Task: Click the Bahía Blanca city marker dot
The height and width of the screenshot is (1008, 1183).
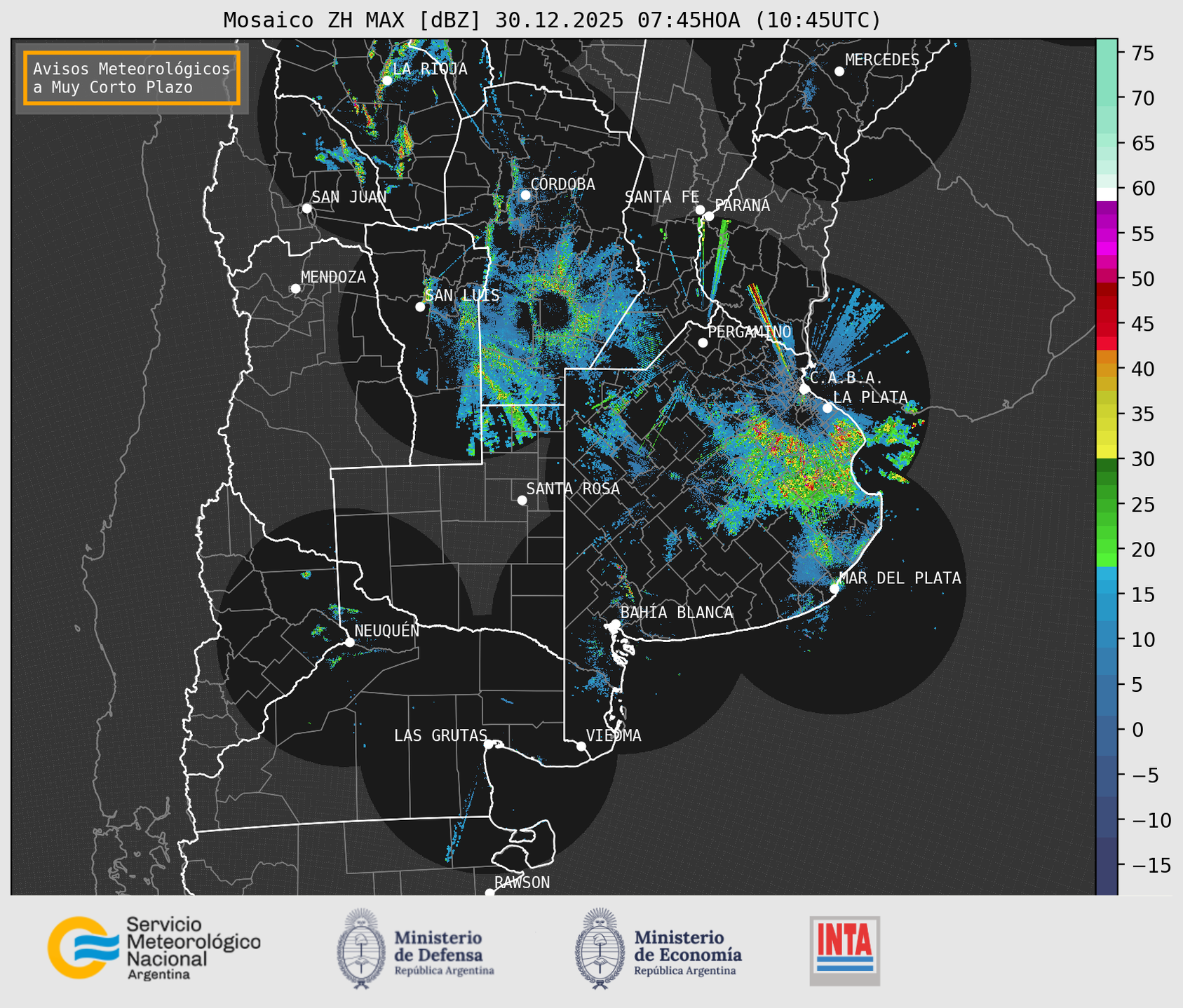Action: [x=615, y=624]
